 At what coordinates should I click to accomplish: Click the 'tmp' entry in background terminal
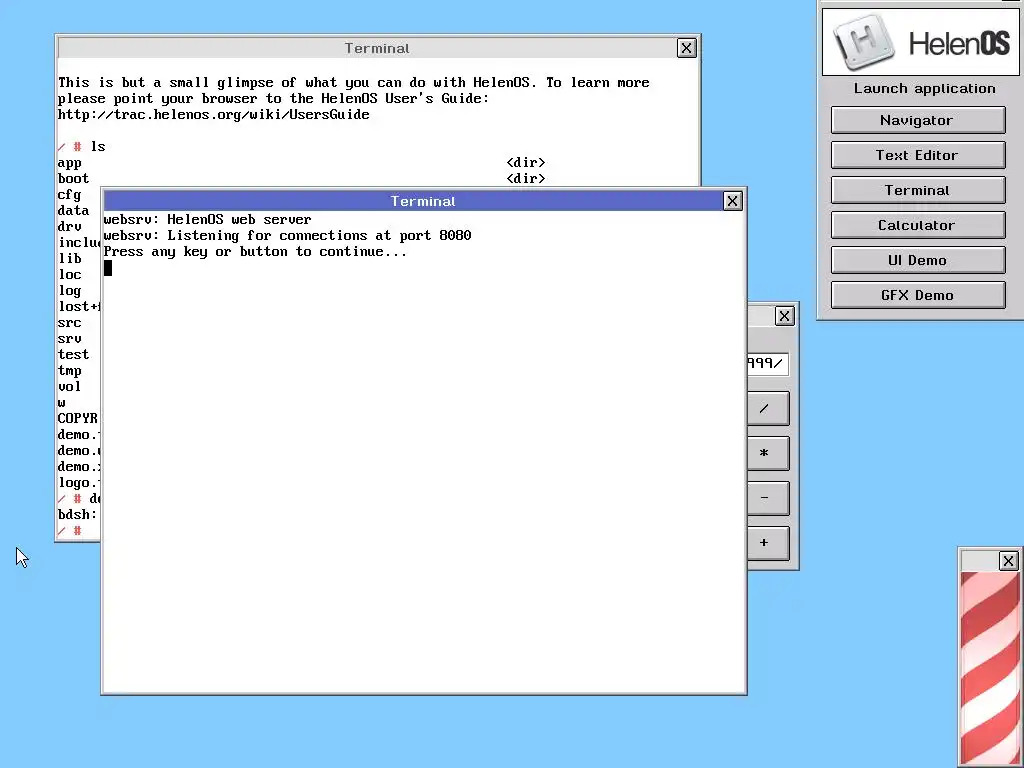(69, 371)
